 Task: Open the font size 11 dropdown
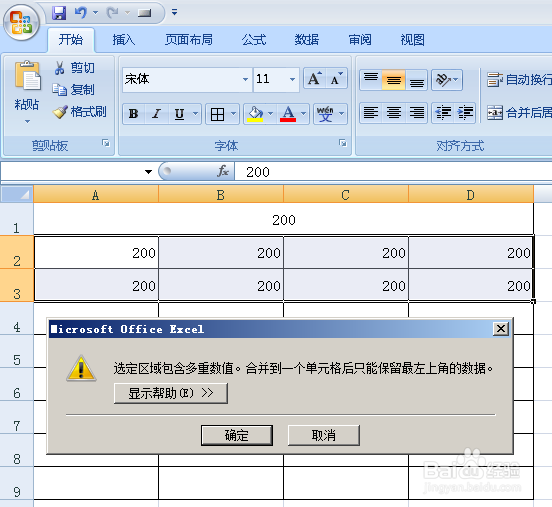pyautogui.click(x=292, y=80)
